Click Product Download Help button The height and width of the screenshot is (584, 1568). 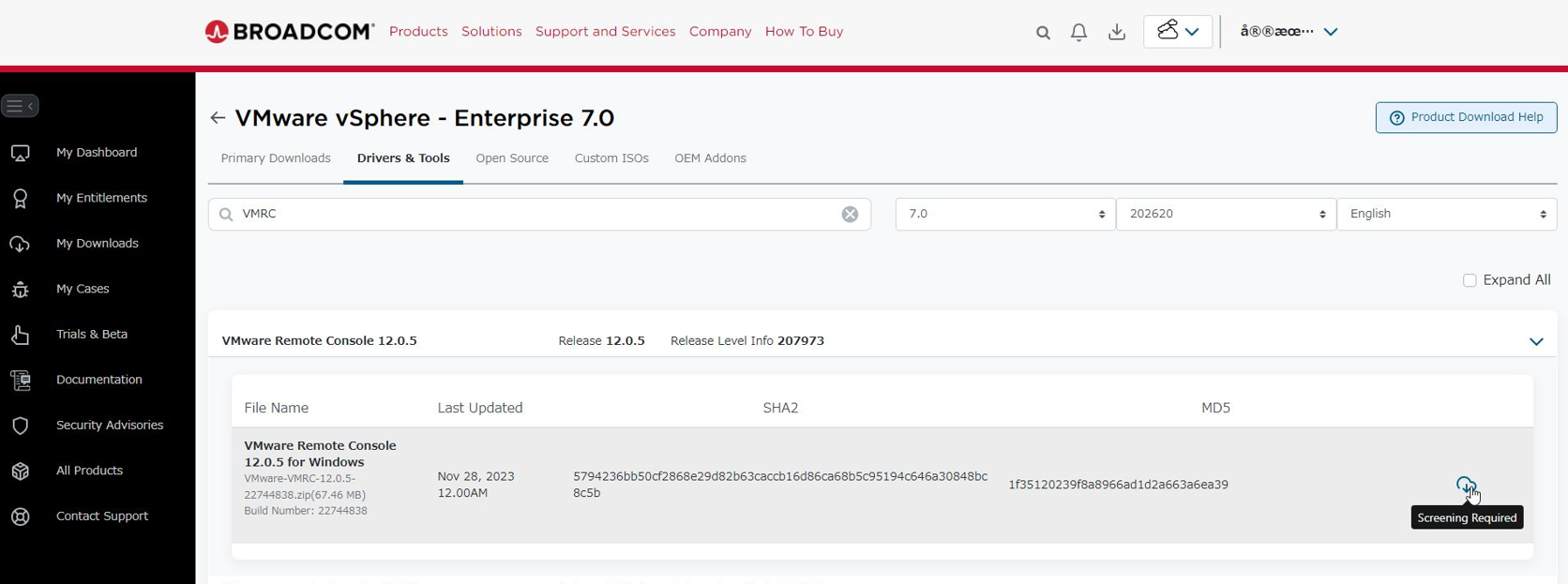pos(1467,118)
